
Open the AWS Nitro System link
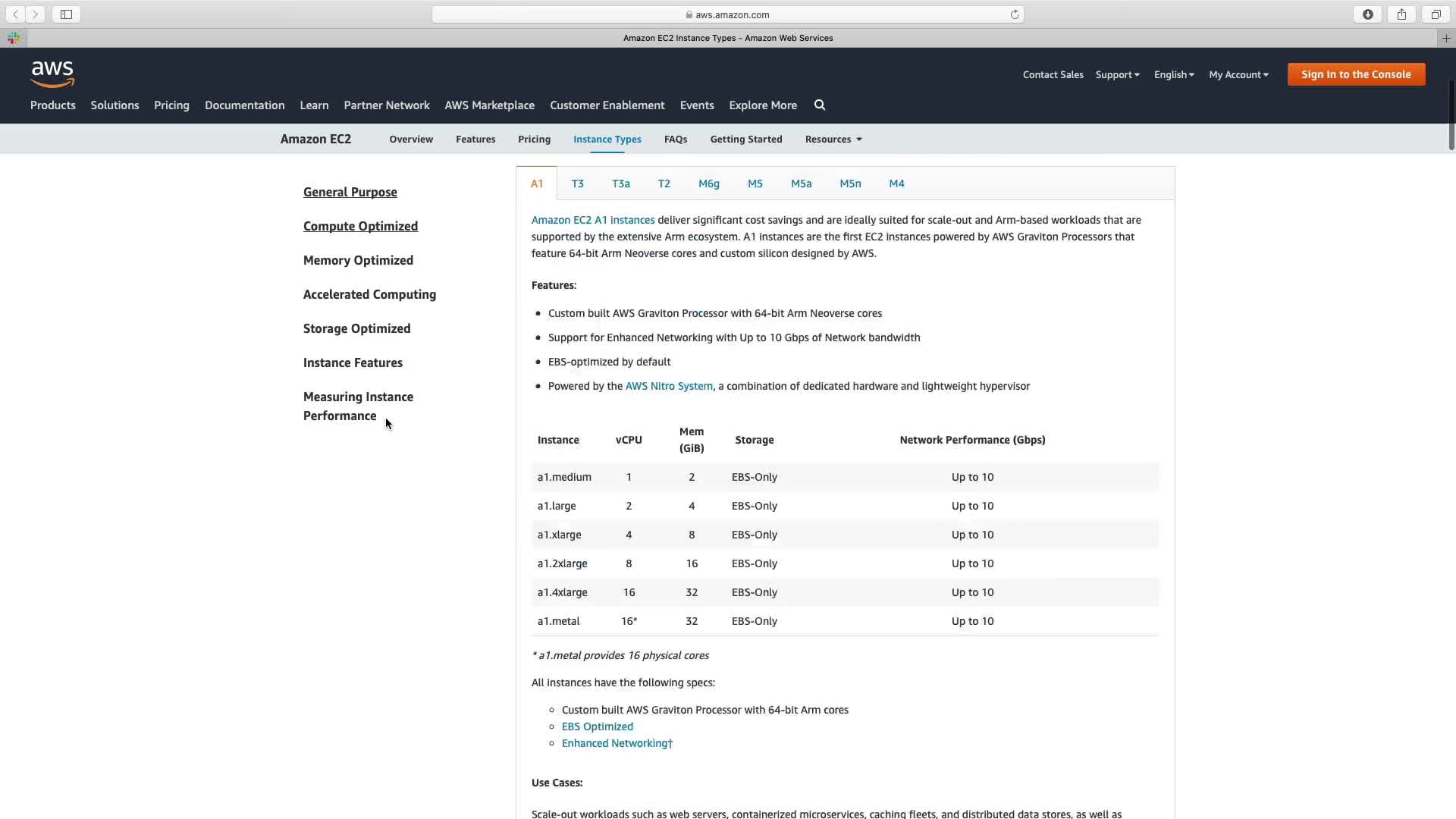[x=669, y=386]
